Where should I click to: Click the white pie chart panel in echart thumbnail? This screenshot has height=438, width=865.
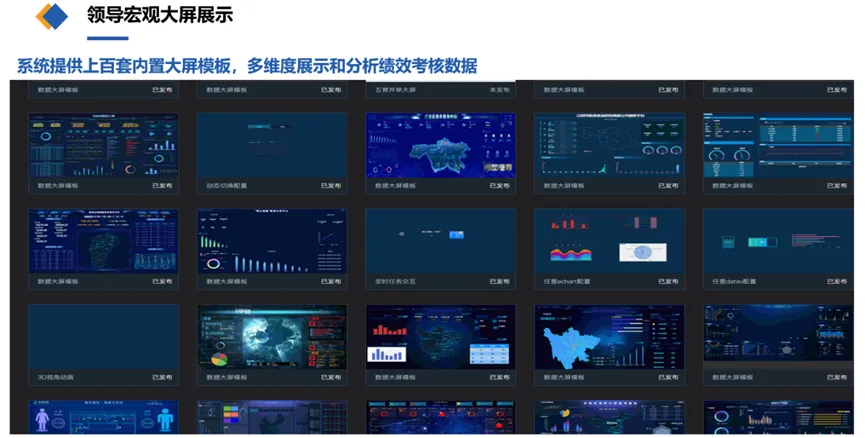tap(643, 253)
